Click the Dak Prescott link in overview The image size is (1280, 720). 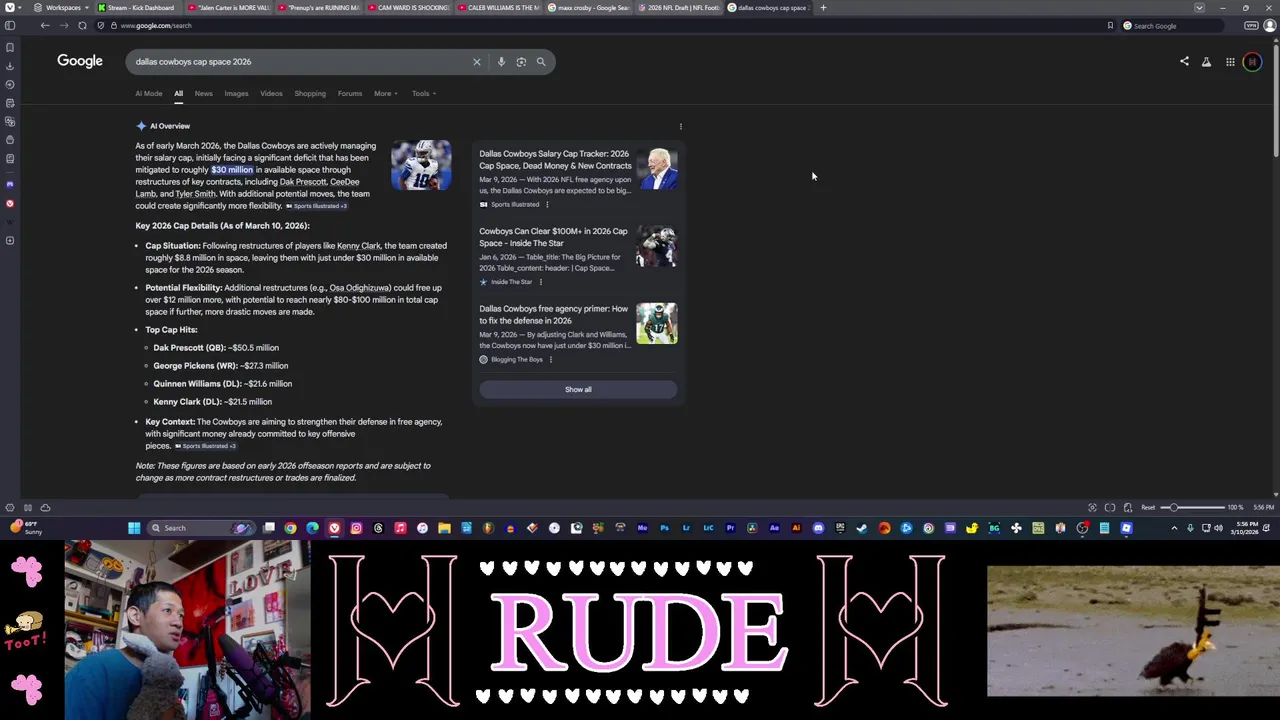click(303, 182)
